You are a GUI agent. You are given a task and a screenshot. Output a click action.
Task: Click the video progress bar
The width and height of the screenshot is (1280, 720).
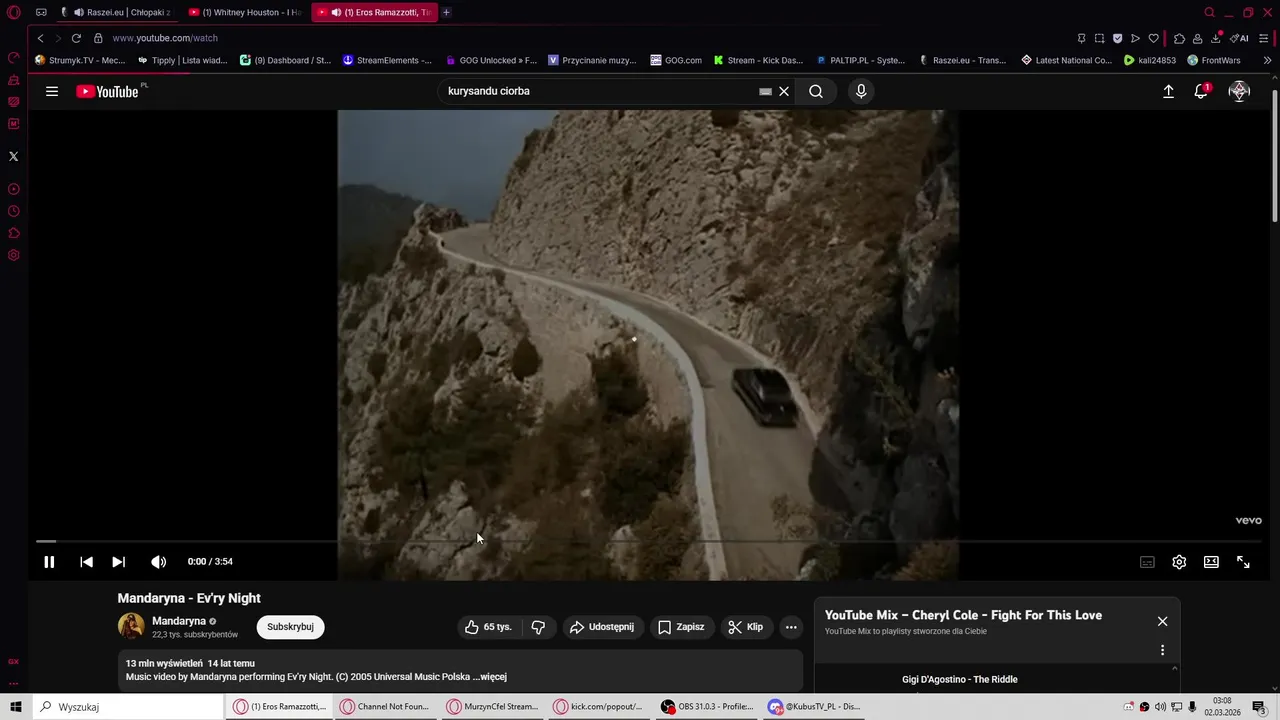click(649, 541)
